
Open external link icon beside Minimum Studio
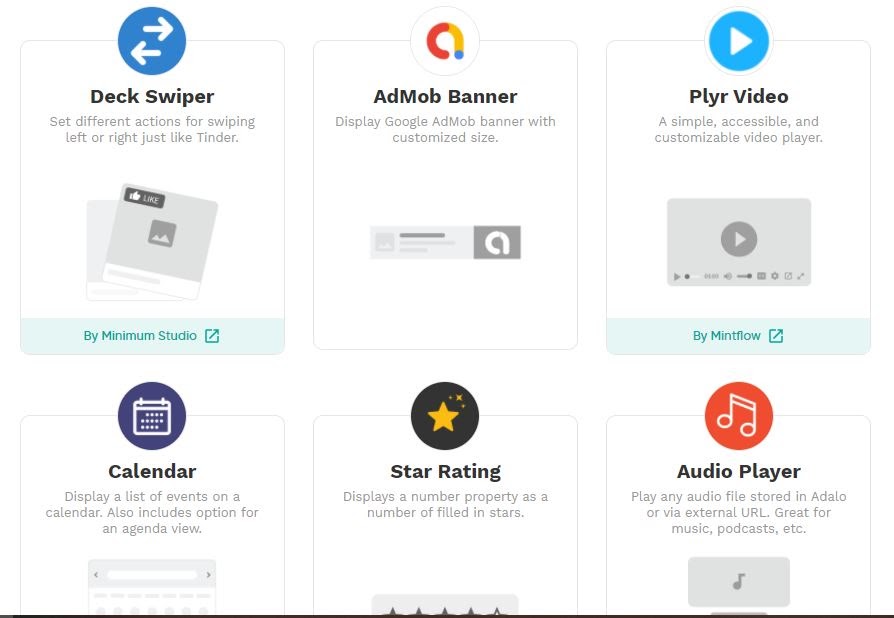pyautogui.click(x=212, y=336)
